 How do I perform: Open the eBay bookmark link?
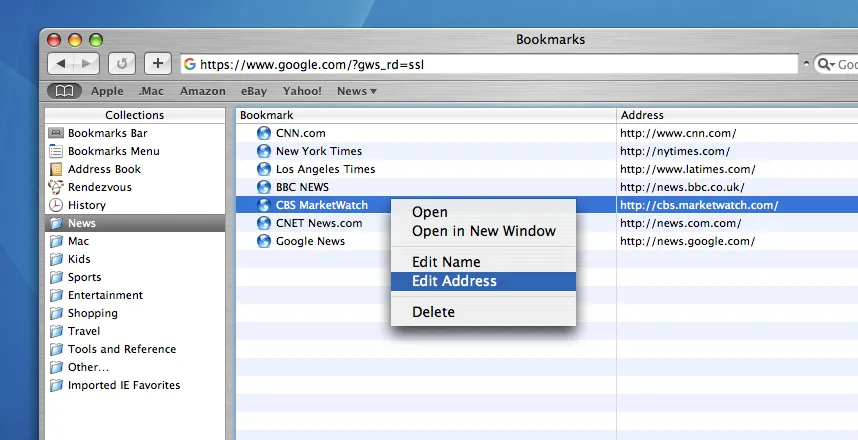(x=254, y=91)
